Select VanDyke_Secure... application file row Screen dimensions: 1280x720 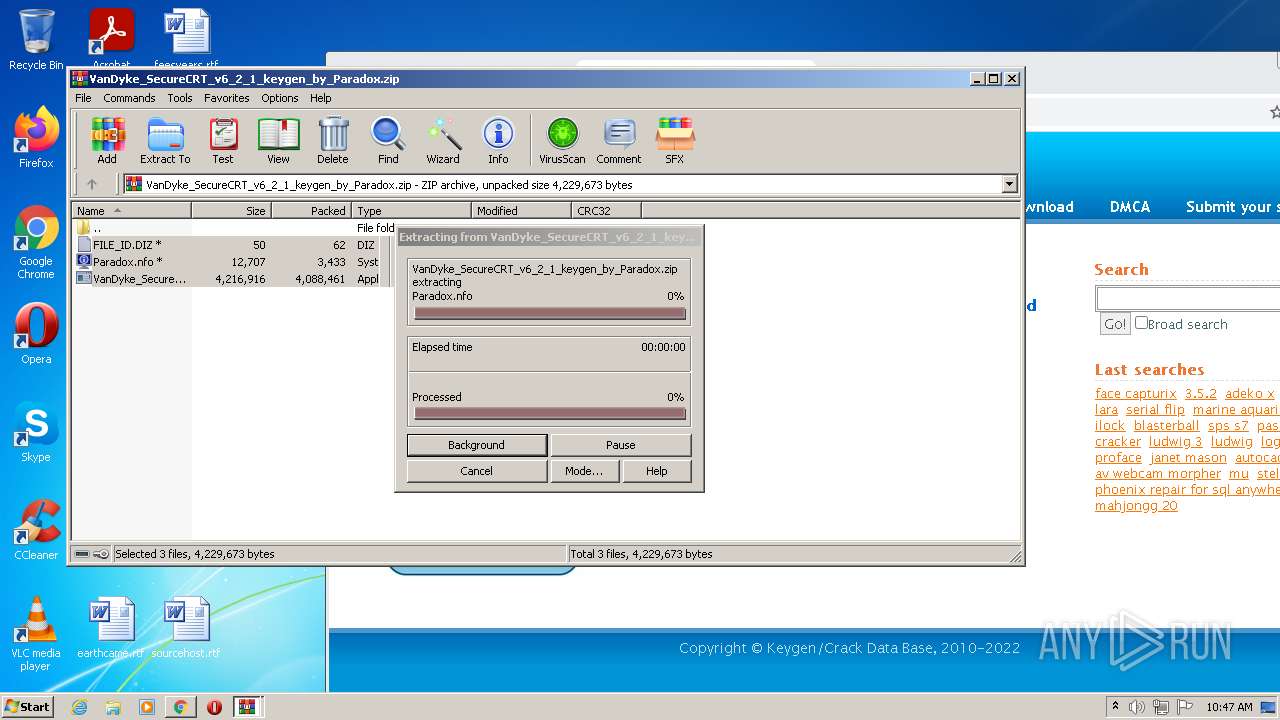pyautogui.click(x=233, y=279)
